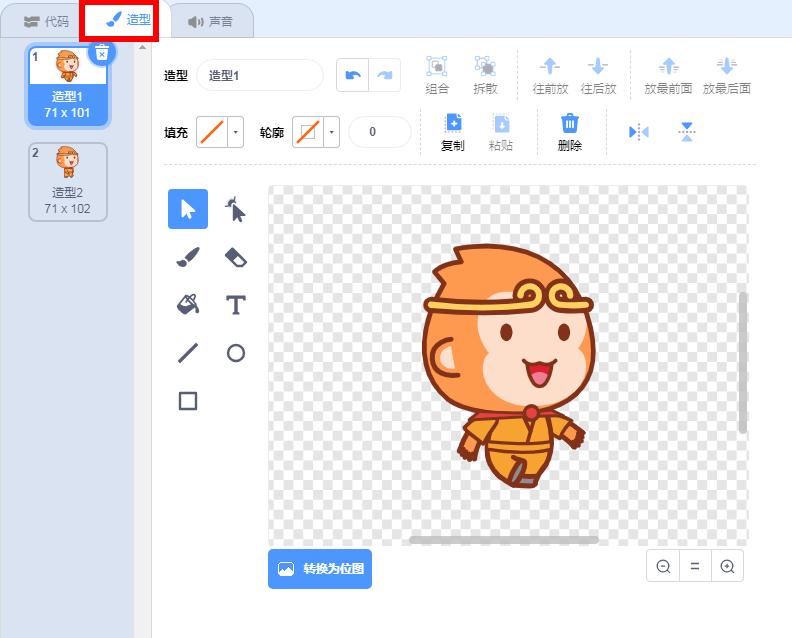792x638 pixels.
Task: Click the outline color swatch
Action: tap(308, 132)
